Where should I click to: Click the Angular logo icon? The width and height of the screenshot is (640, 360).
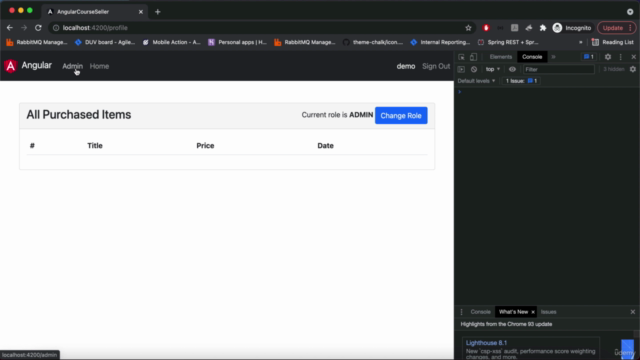pyautogui.click(x=10, y=66)
